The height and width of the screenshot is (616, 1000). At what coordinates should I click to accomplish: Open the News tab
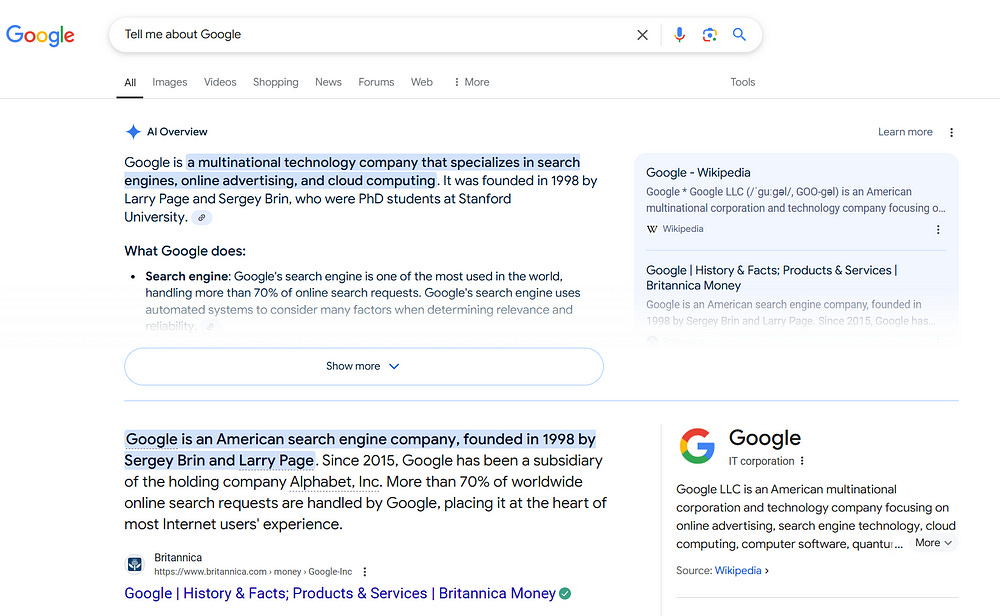pyautogui.click(x=328, y=82)
